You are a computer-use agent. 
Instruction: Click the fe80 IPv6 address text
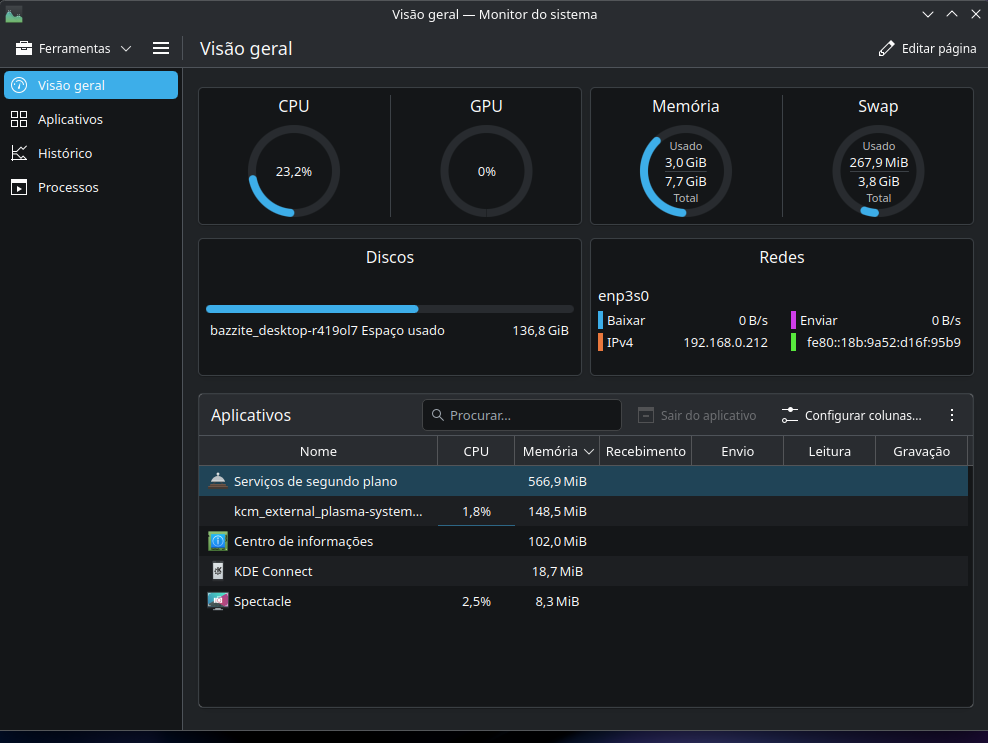coord(883,343)
